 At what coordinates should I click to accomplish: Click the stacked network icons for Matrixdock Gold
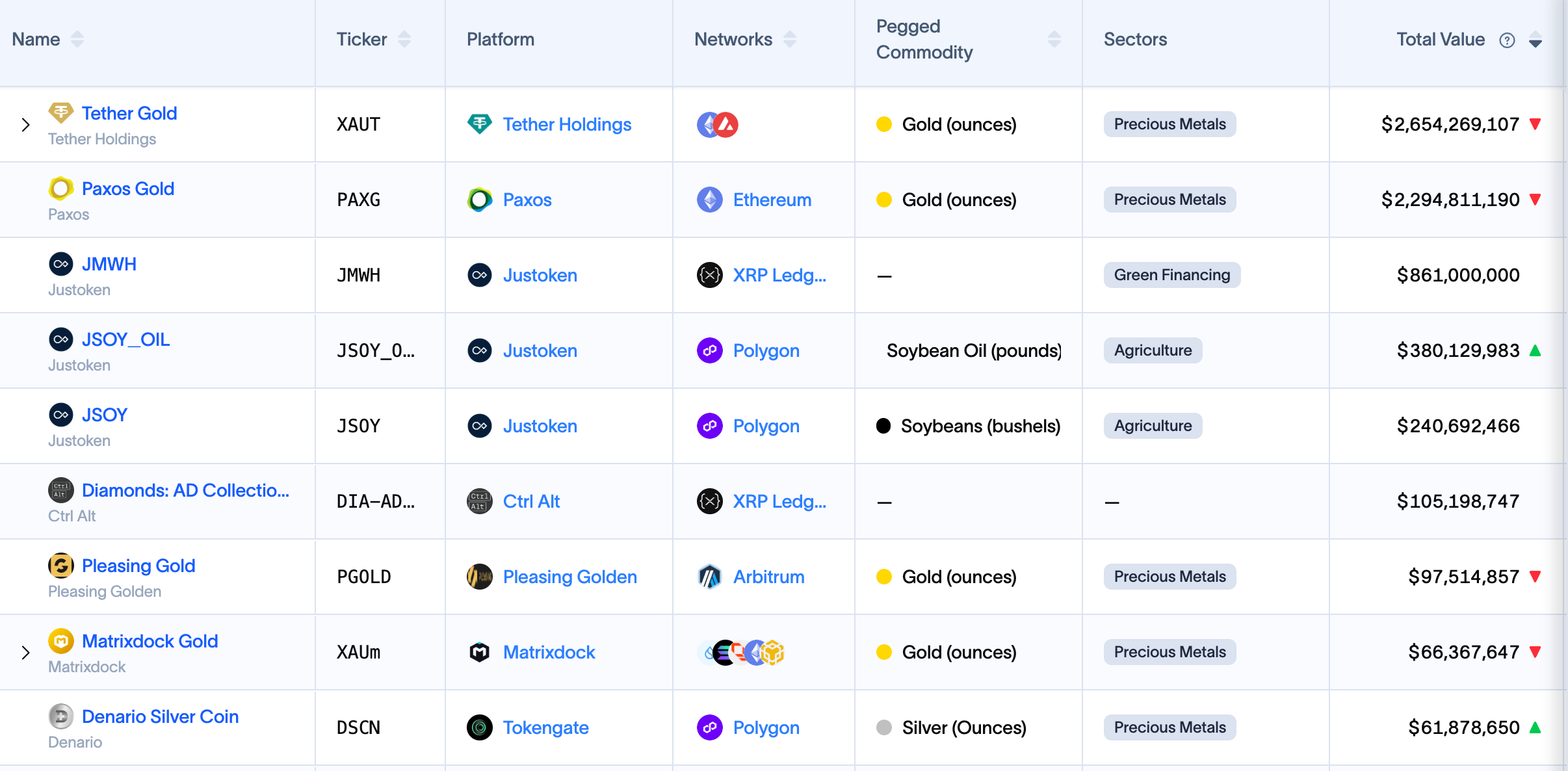point(740,652)
